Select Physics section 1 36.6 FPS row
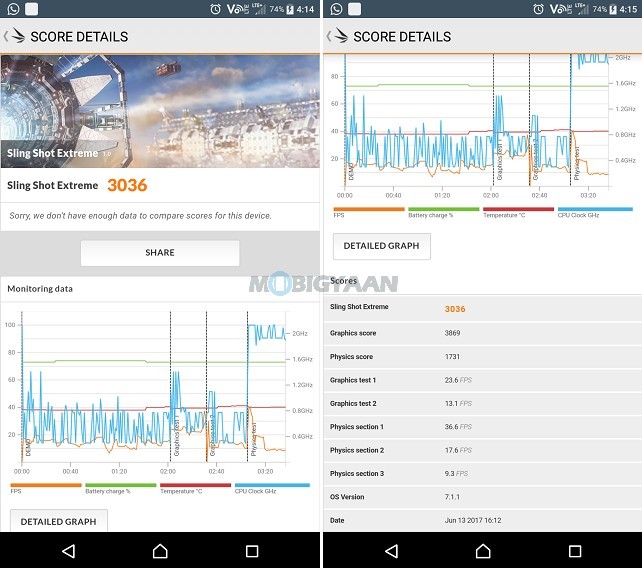Viewport: 642px width, 568px height. [483, 427]
